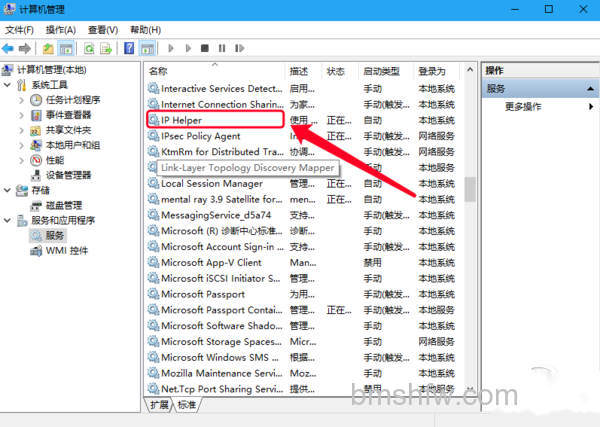Open Help with the question mark icon
This screenshot has width=600, height=427.
pos(129,48)
